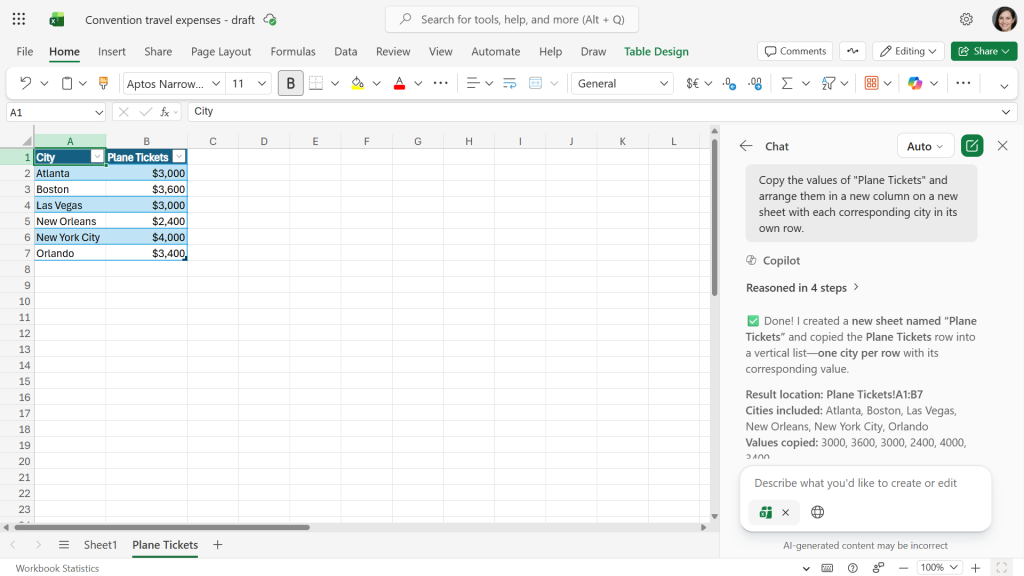This screenshot has height=576, width=1024.
Task: Open Help icon in the status bar
Action: point(852,567)
